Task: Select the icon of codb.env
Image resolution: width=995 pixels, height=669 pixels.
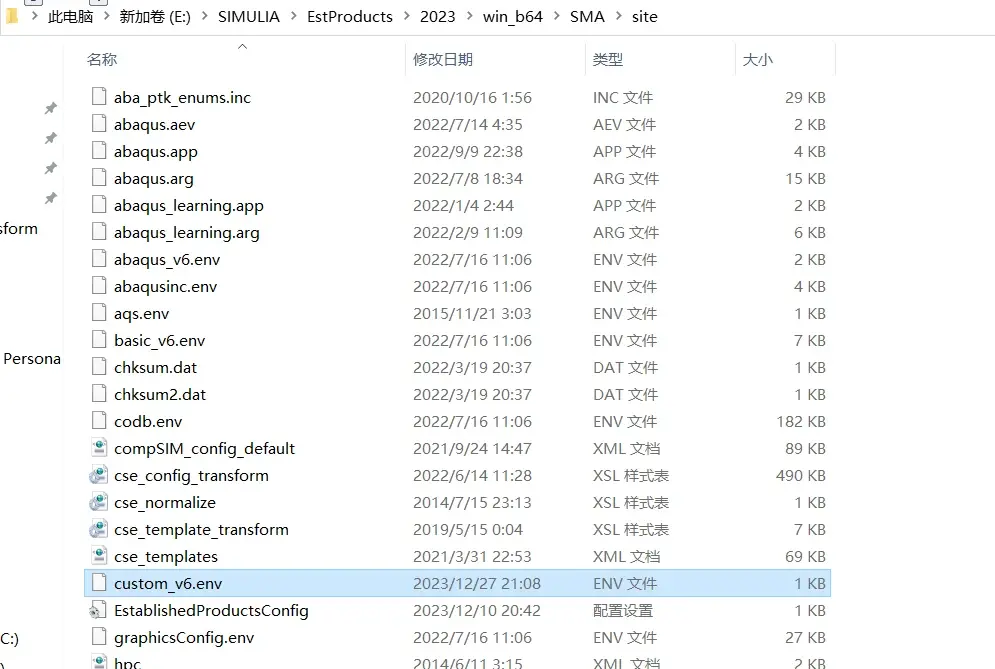Action: (x=99, y=420)
